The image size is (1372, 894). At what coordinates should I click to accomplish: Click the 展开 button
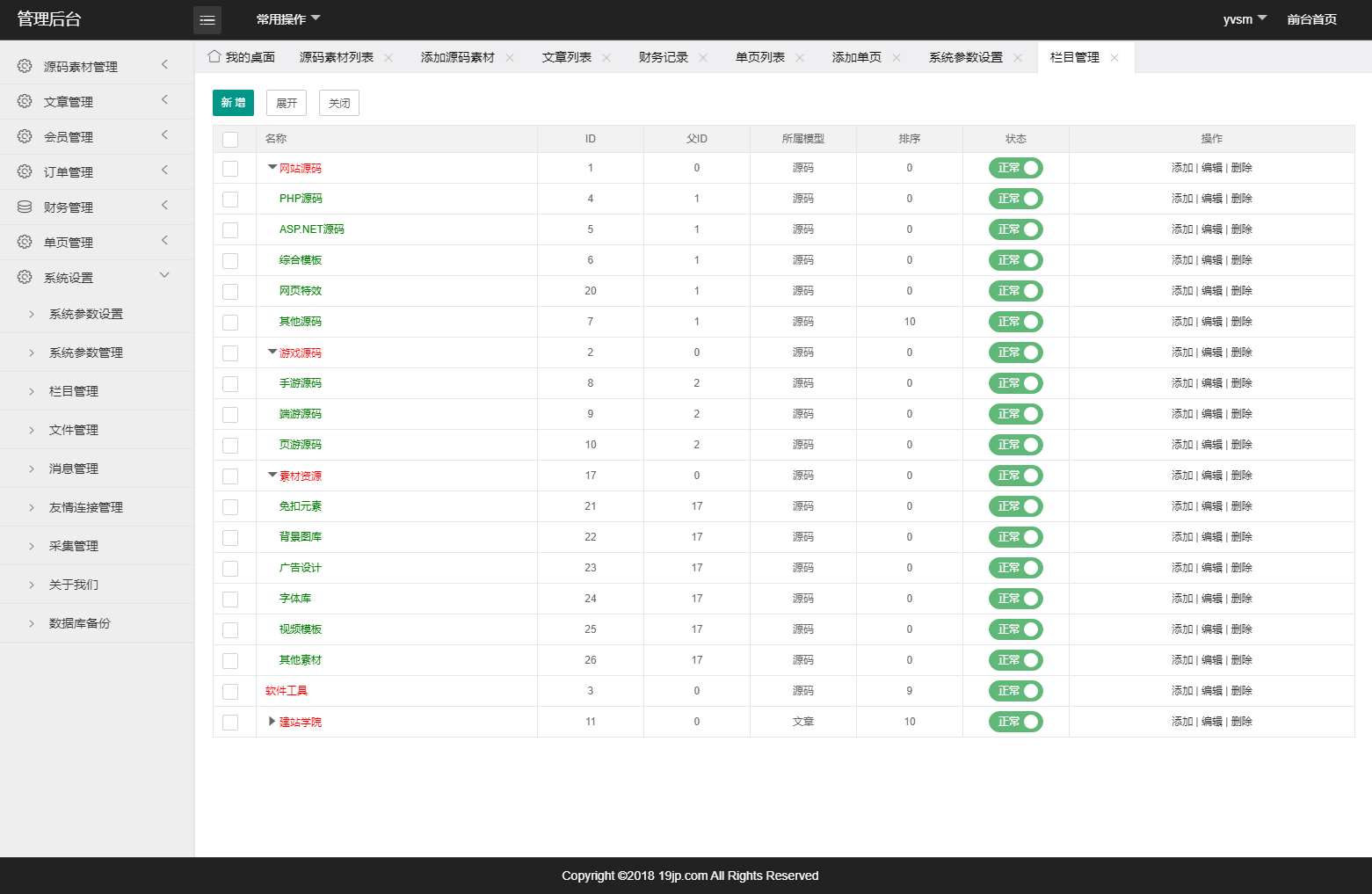coord(287,103)
